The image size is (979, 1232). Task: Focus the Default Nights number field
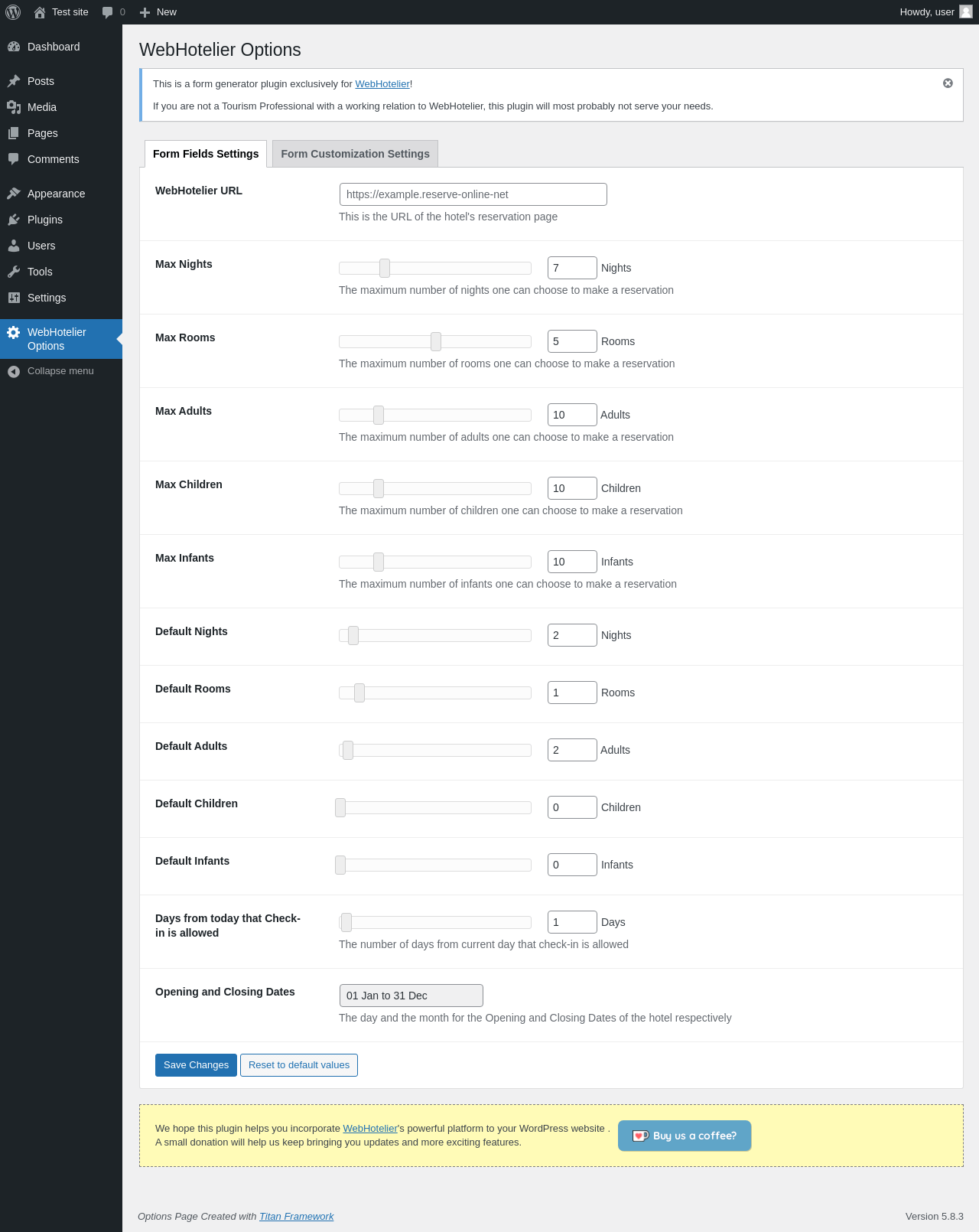coord(572,635)
